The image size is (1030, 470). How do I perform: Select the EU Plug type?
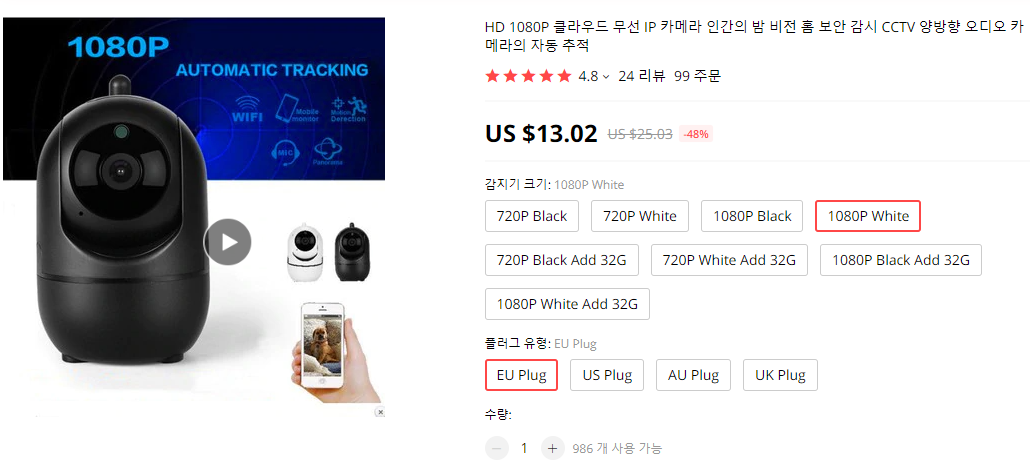click(x=522, y=375)
